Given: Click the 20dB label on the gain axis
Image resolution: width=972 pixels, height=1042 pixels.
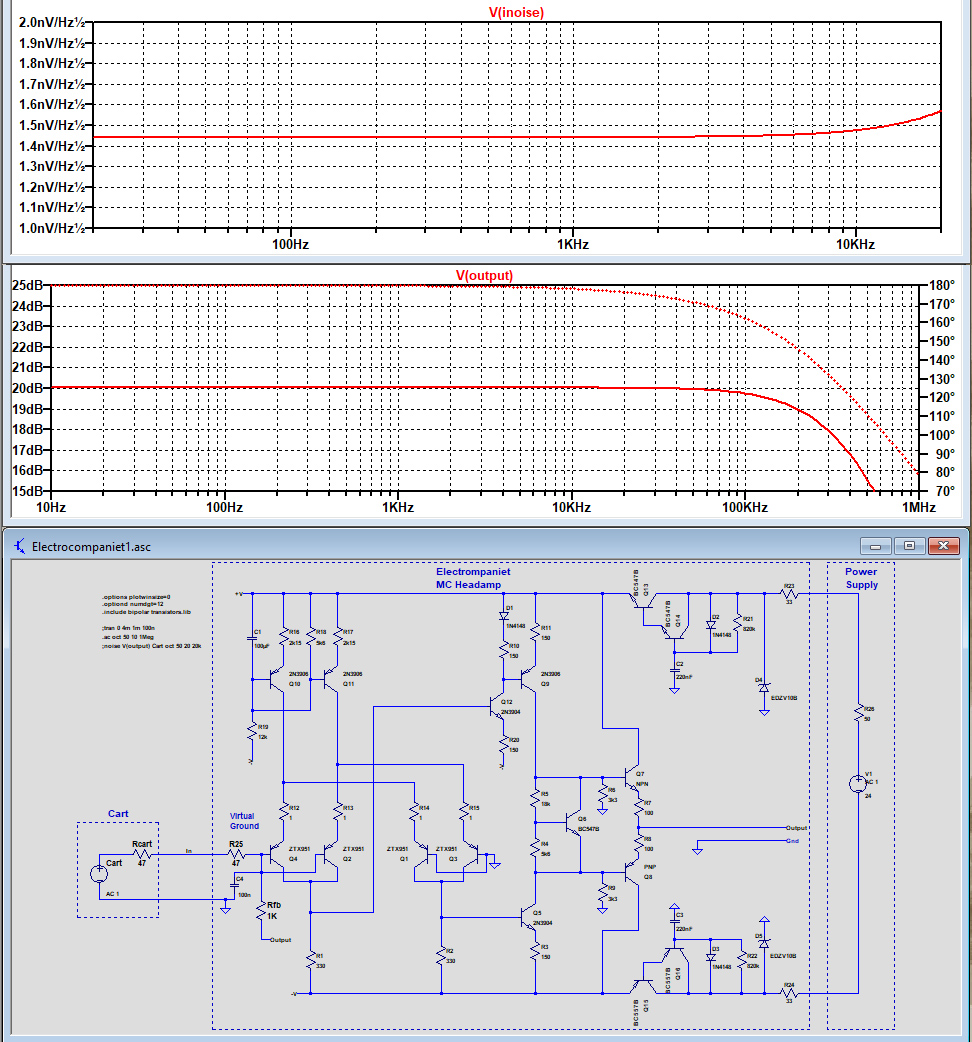Looking at the screenshot, I should click(27, 388).
